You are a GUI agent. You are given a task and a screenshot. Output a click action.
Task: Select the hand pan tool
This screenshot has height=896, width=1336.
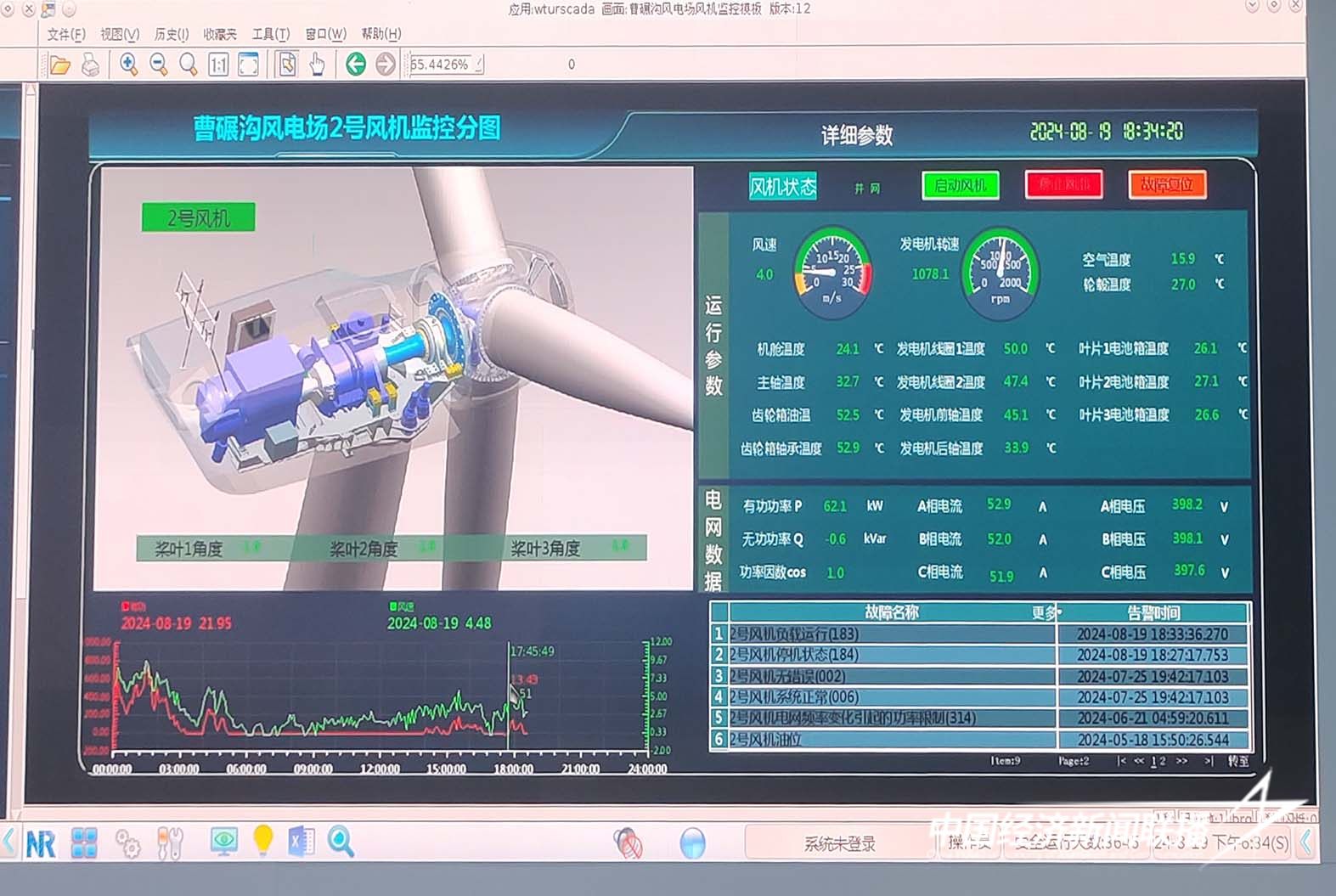coord(317,65)
